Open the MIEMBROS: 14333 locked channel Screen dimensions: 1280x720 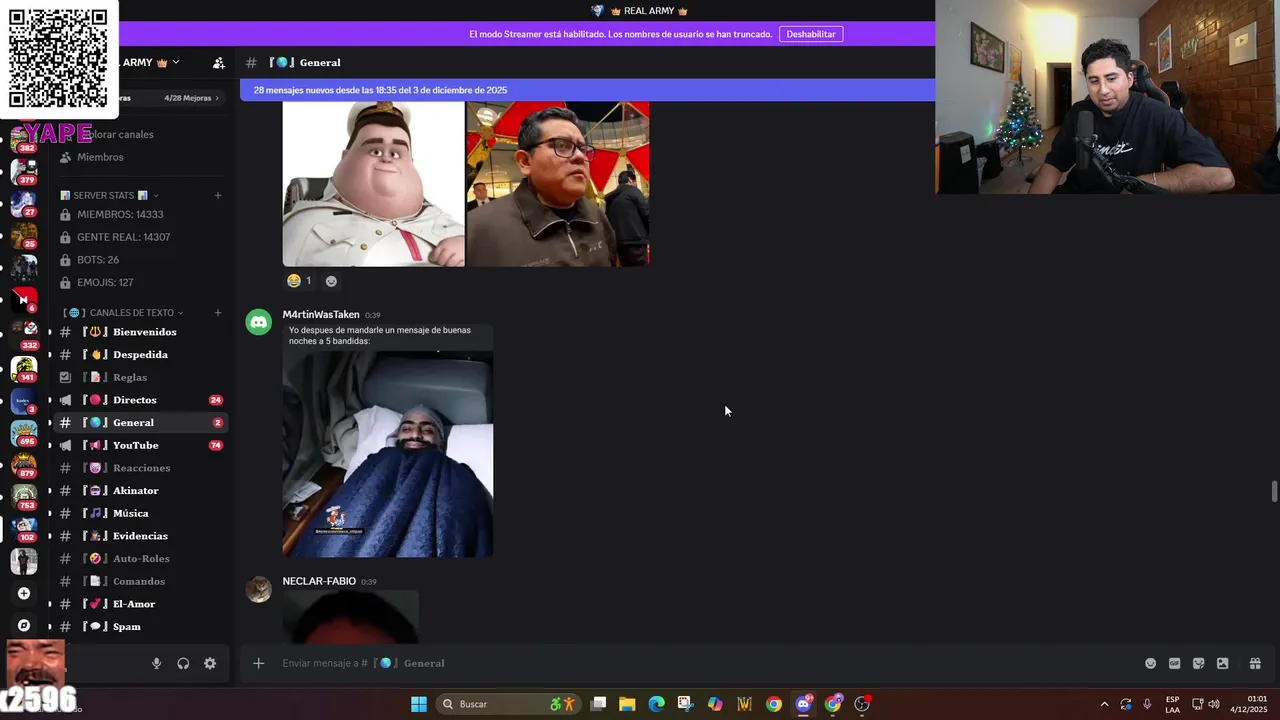tap(141, 214)
